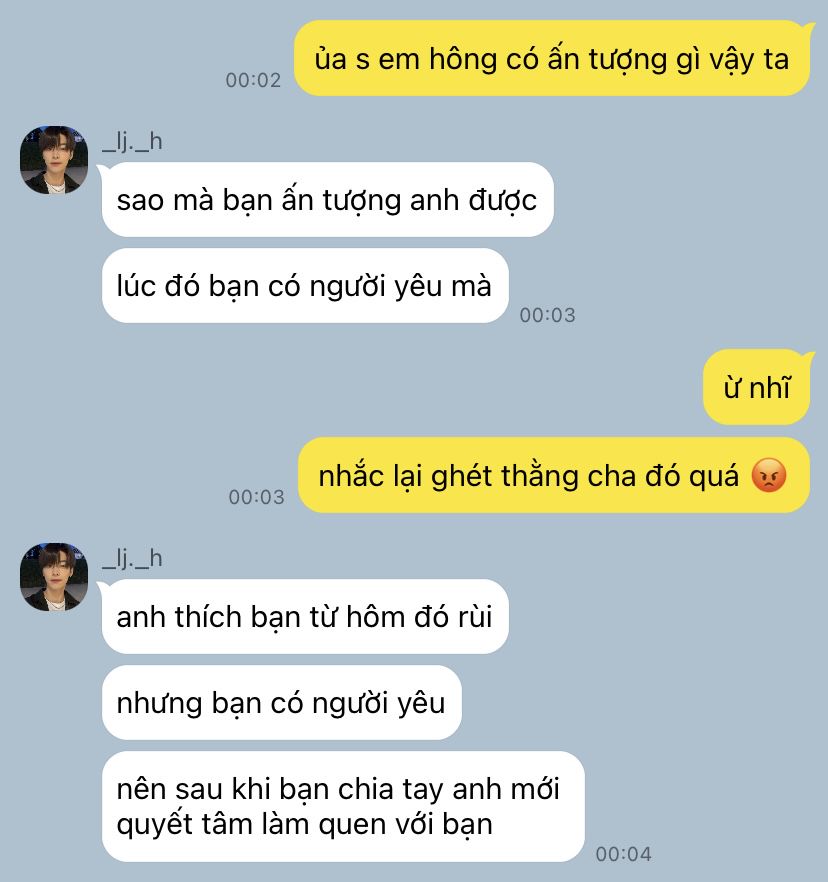This screenshot has height=882, width=828.
Task: Tap message 'nên sau khi bạn chia tay anh mới'
Action: point(343,806)
